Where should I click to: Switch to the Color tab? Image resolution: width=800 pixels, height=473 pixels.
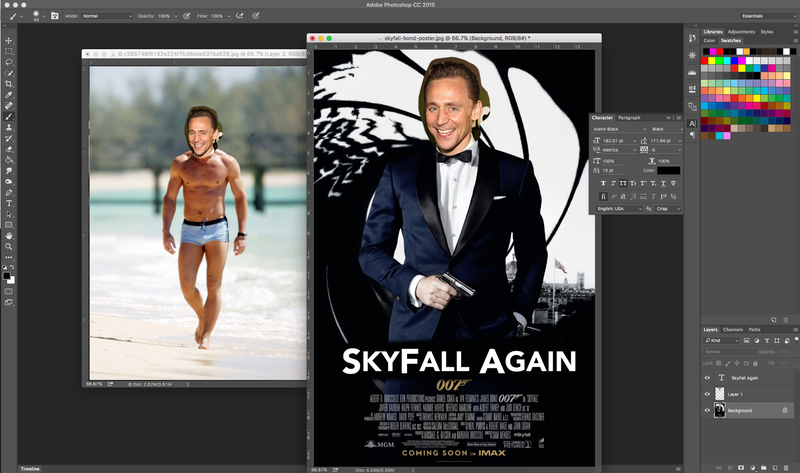(709, 40)
